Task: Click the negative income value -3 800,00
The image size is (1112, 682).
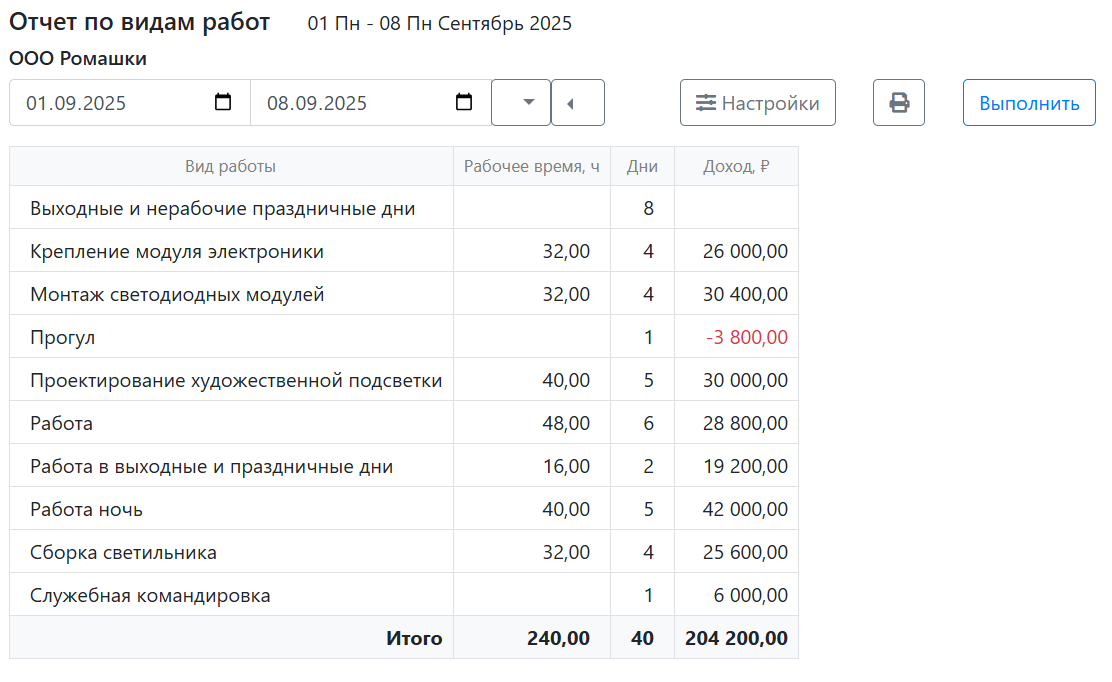Action: (746, 338)
